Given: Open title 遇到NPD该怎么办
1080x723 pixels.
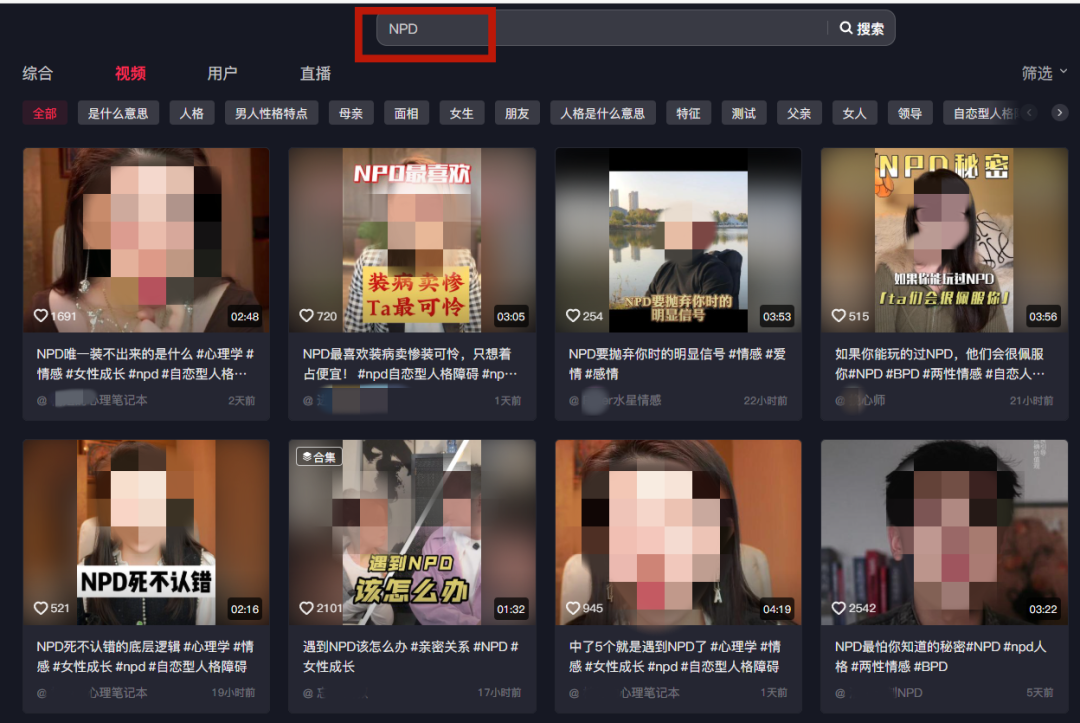Looking at the screenshot, I should tap(411, 656).
